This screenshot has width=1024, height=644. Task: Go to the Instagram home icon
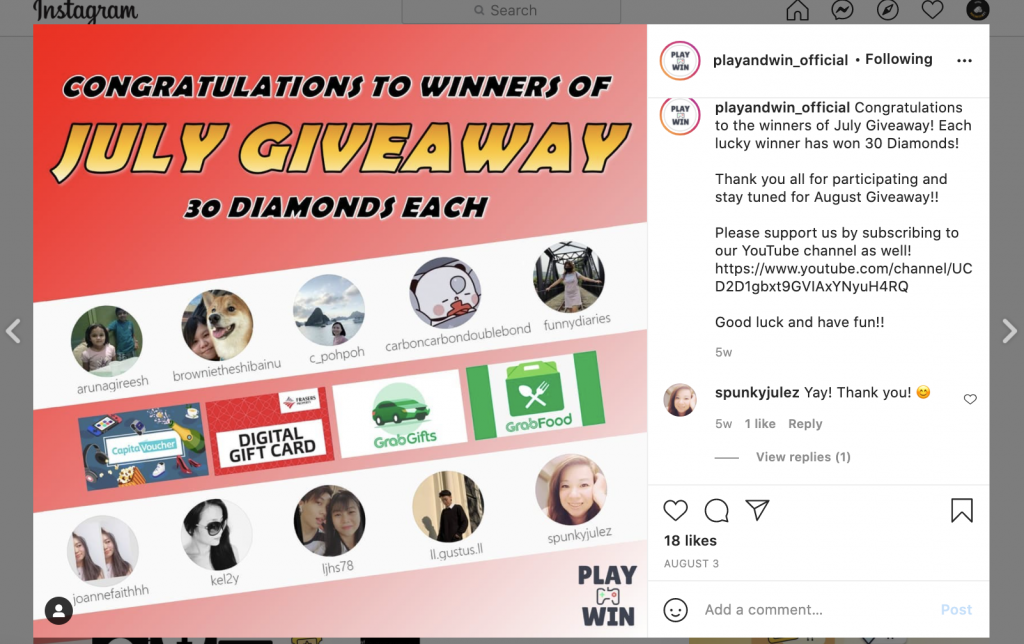click(797, 10)
